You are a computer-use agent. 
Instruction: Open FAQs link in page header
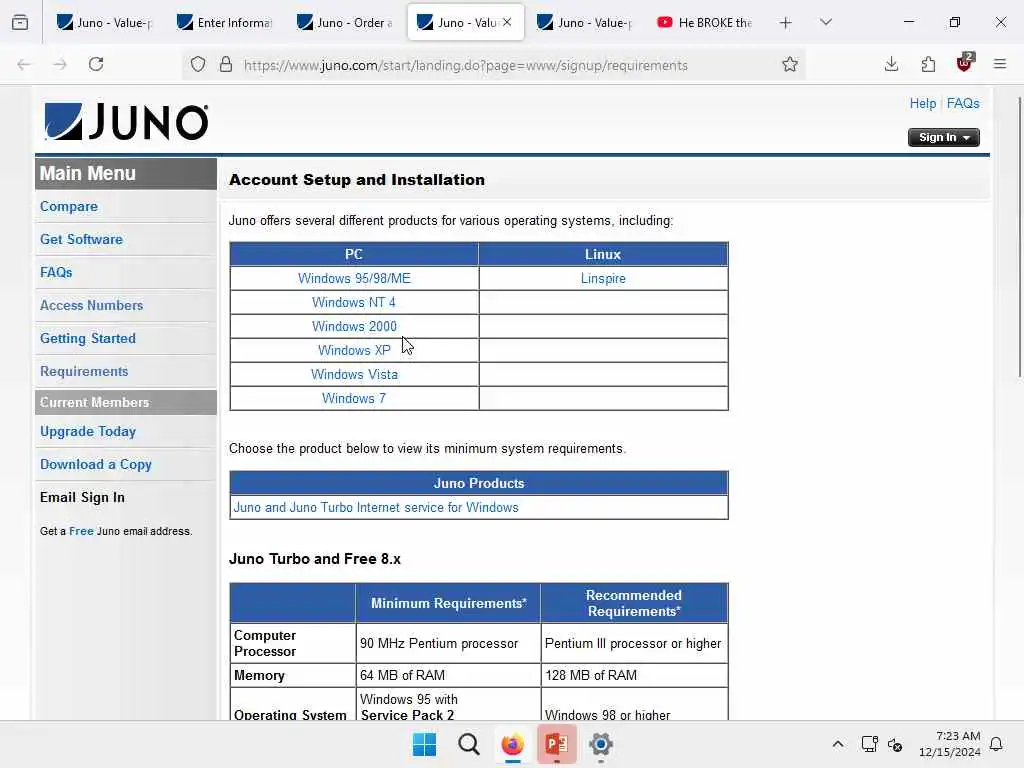963,103
